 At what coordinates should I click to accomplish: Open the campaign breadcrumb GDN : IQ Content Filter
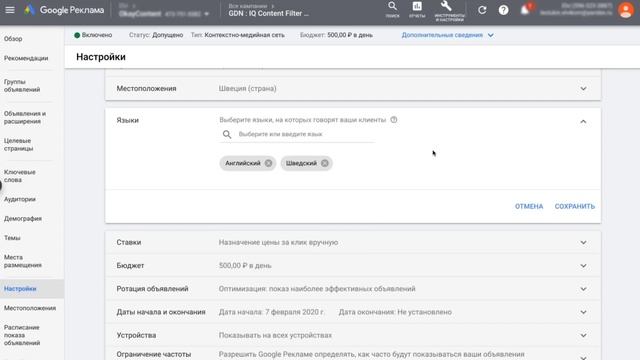269,13
